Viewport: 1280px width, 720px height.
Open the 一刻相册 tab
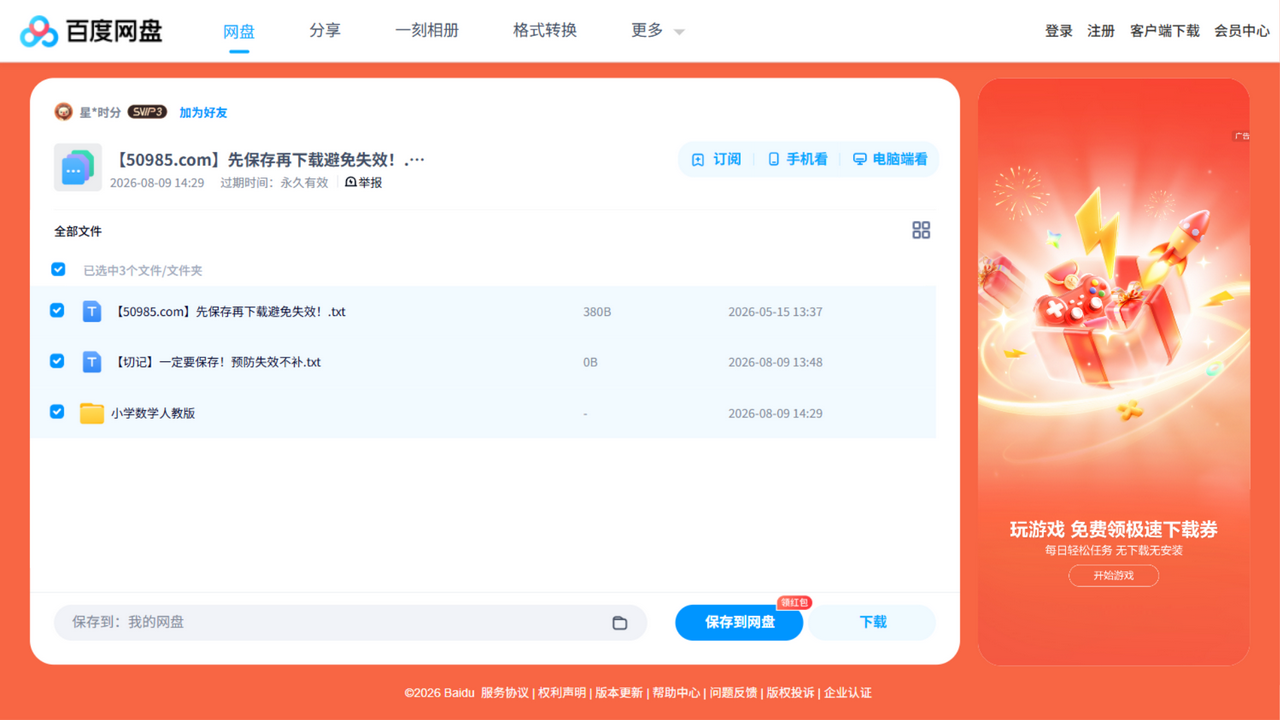pos(427,31)
